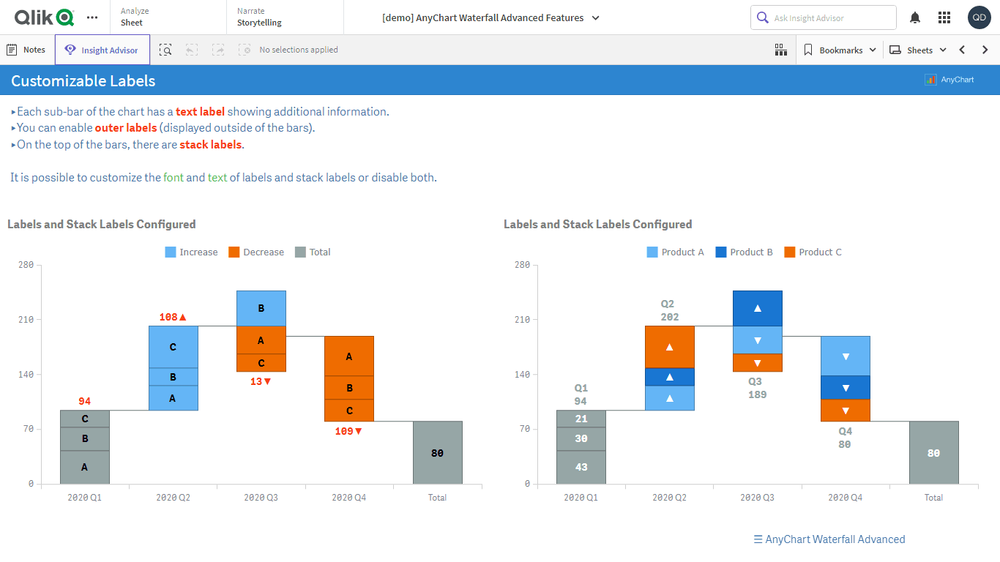Expand the Bookmarks dropdown
The width and height of the screenshot is (1000, 562).
840,50
